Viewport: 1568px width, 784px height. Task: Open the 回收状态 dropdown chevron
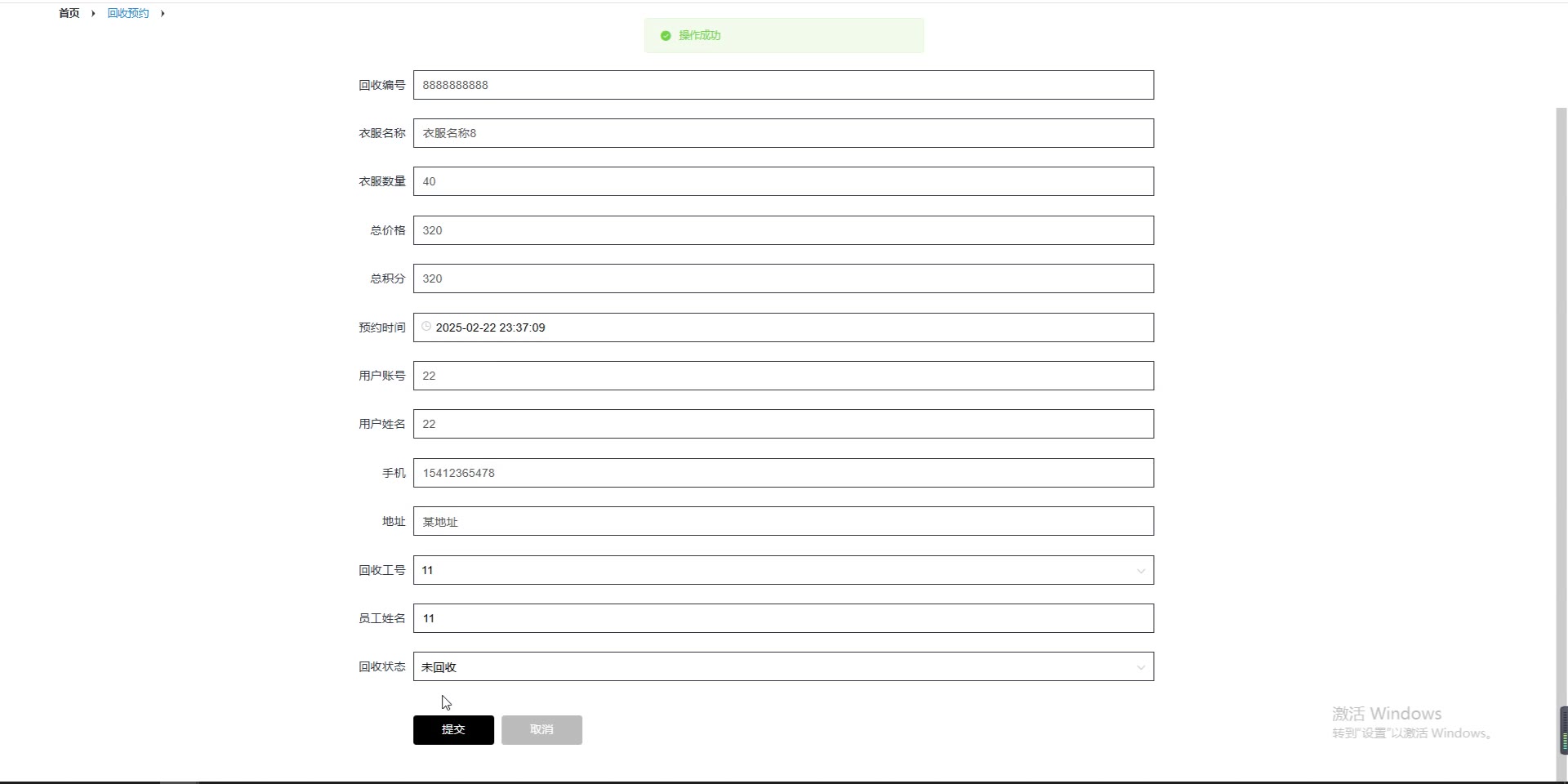click(x=1141, y=667)
